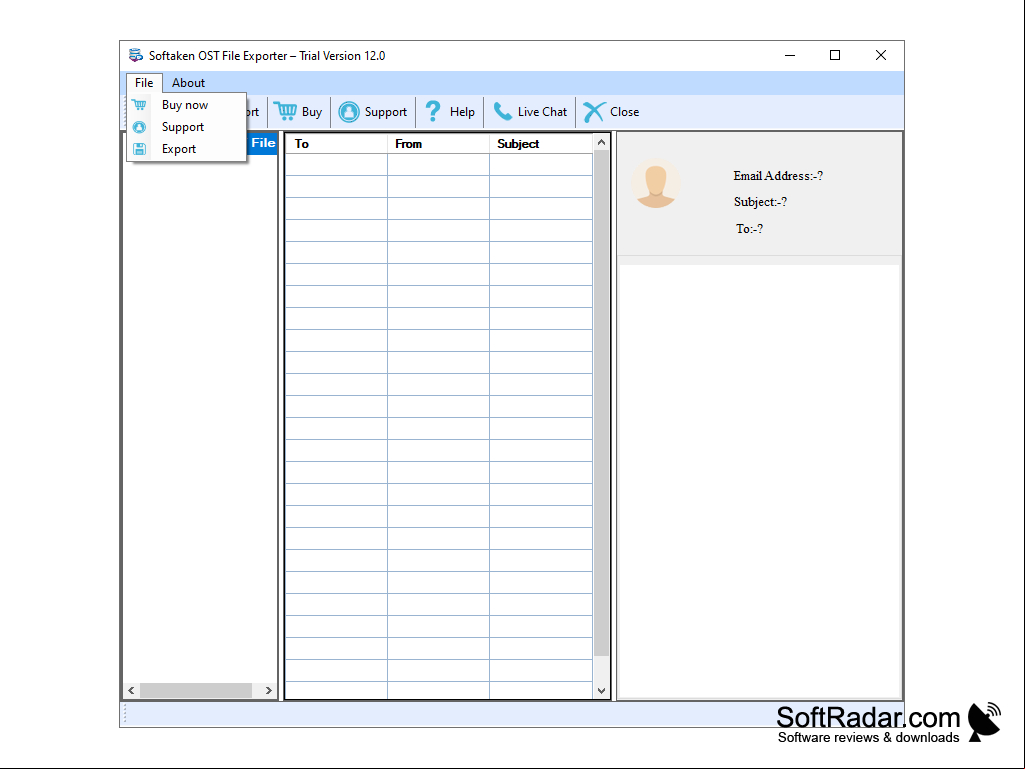Viewport: 1025px width, 769px height.
Task: Click the Buy toolbar label
Action: pyautogui.click(x=312, y=112)
